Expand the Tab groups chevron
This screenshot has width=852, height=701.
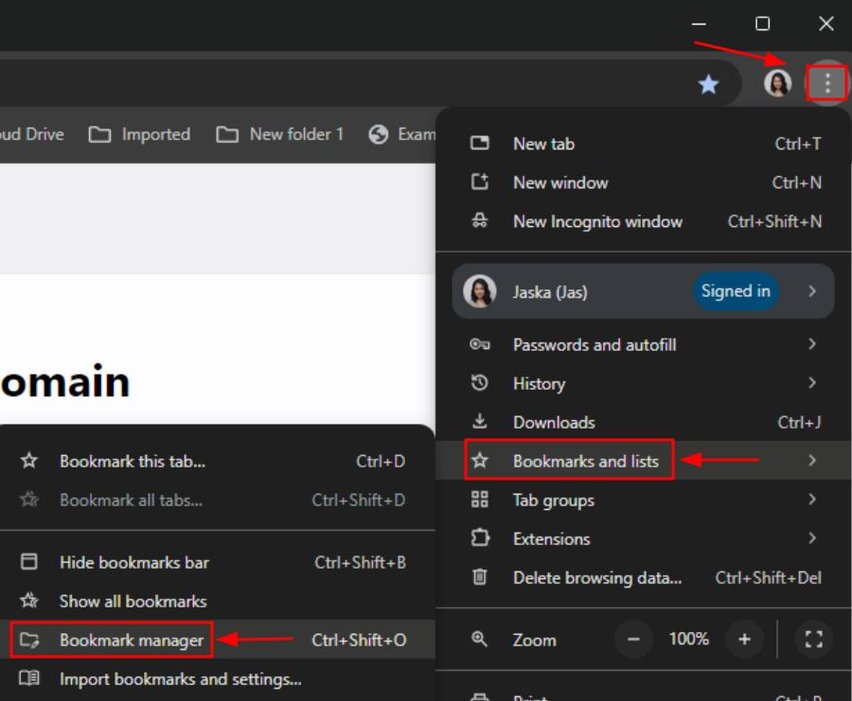[x=812, y=499]
